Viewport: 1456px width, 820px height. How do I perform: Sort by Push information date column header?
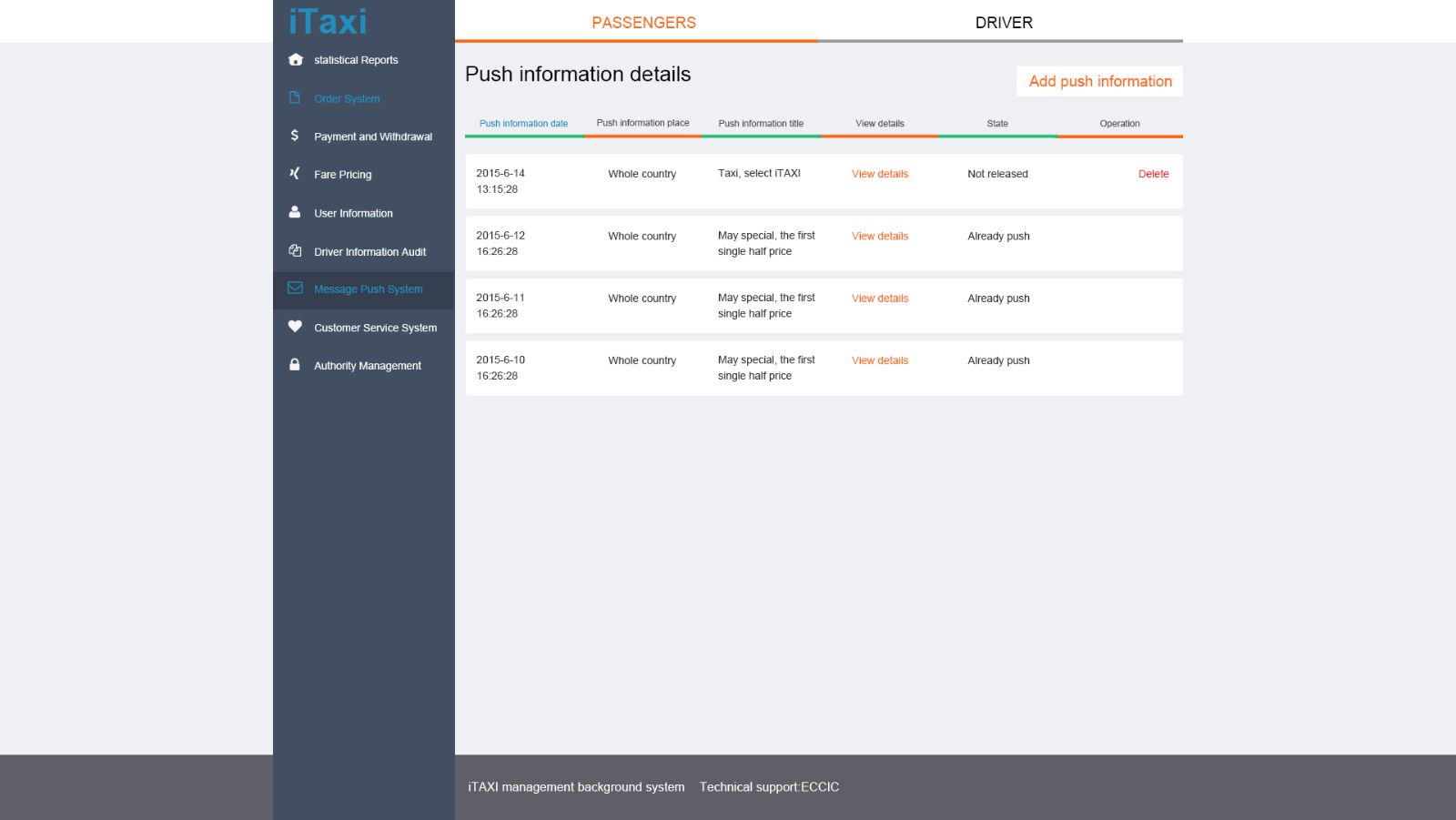(x=523, y=124)
